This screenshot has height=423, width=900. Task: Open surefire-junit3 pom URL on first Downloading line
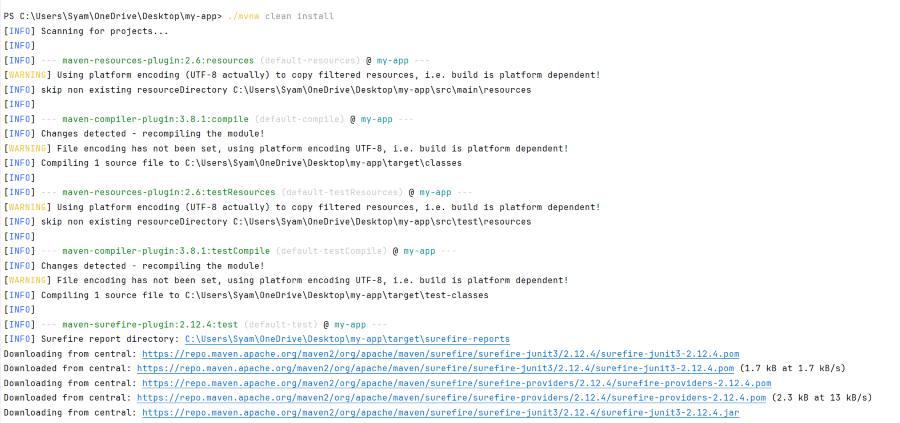[x=440, y=354]
